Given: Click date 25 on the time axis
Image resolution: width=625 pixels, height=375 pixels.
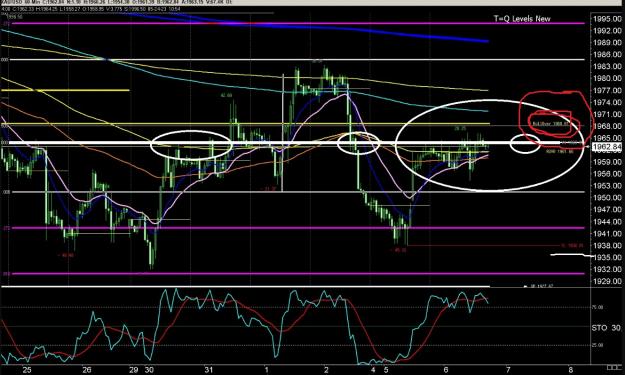Looking at the screenshot, I should [x=27, y=370].
